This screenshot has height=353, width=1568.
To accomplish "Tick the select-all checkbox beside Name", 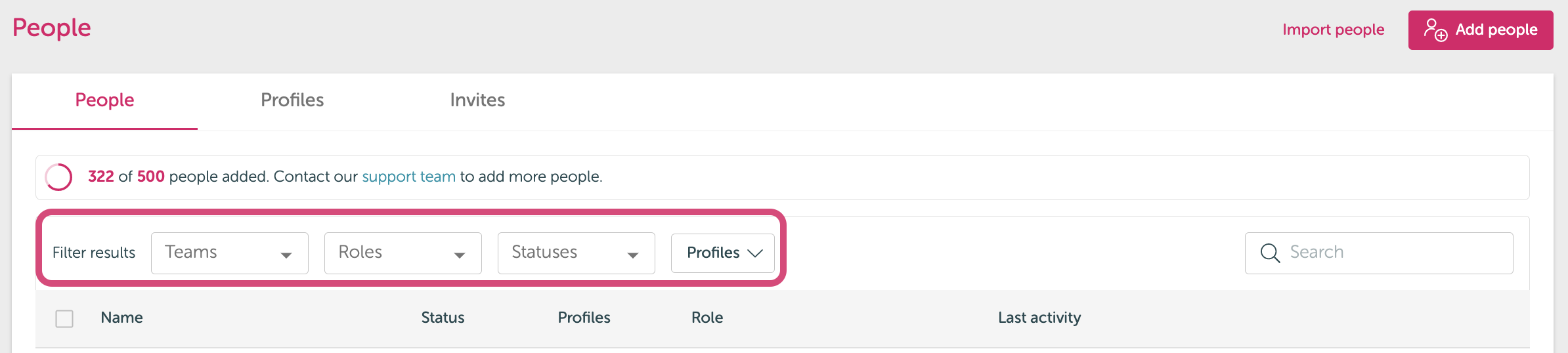I will [x=64, y=319].
